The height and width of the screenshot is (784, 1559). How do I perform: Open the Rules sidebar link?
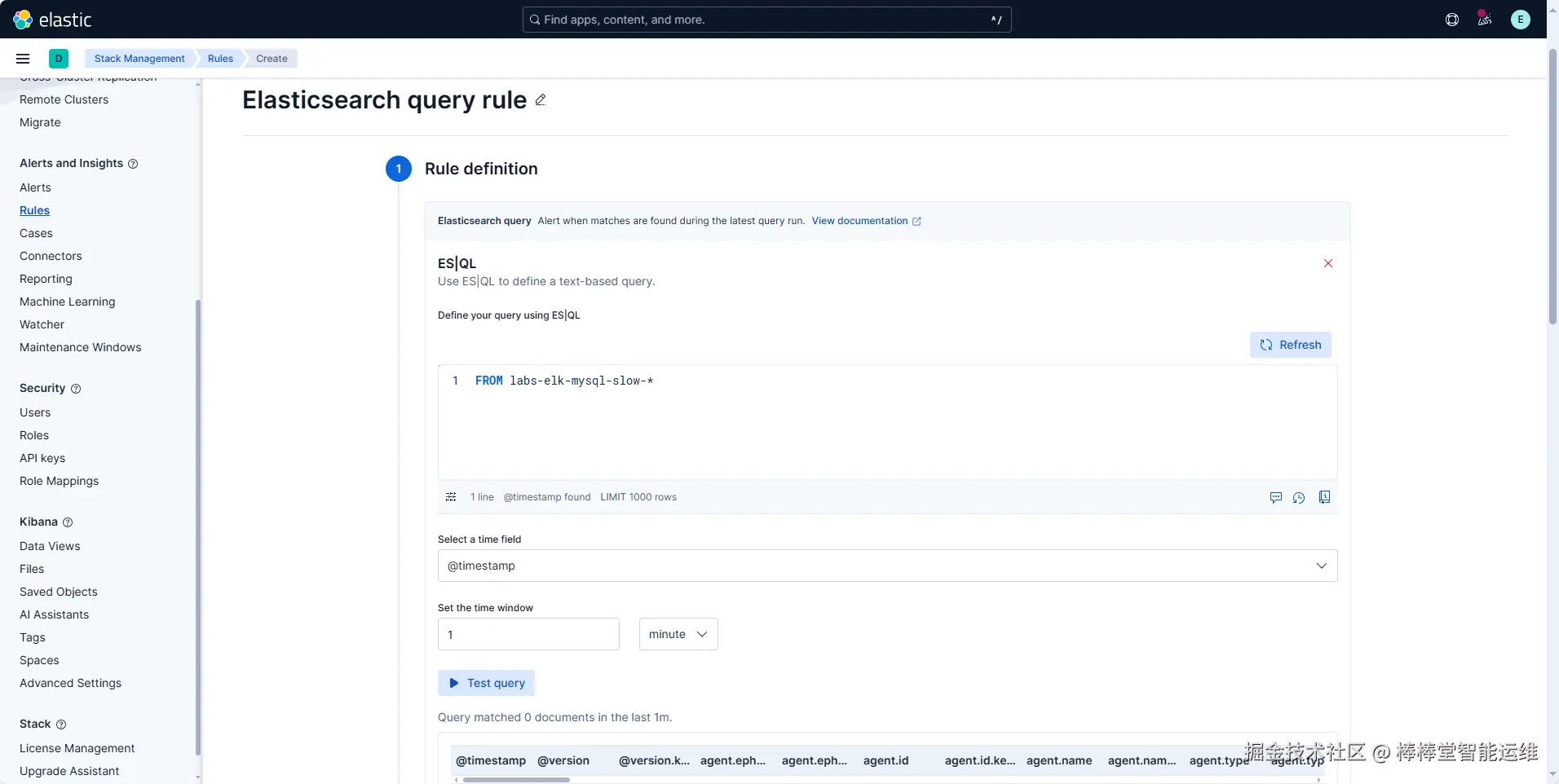point(34,210)
